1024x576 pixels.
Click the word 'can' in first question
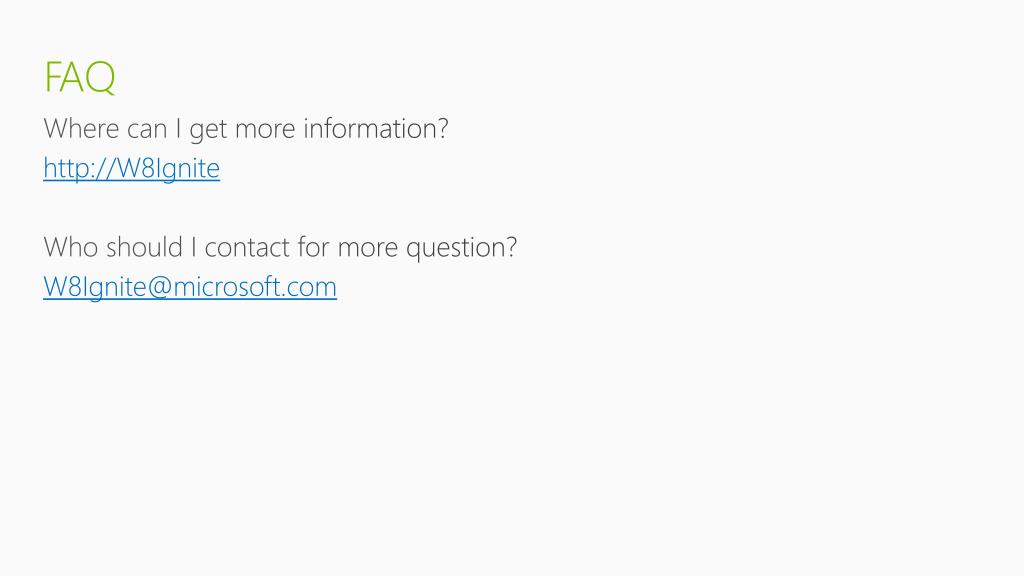coord(147,130)
